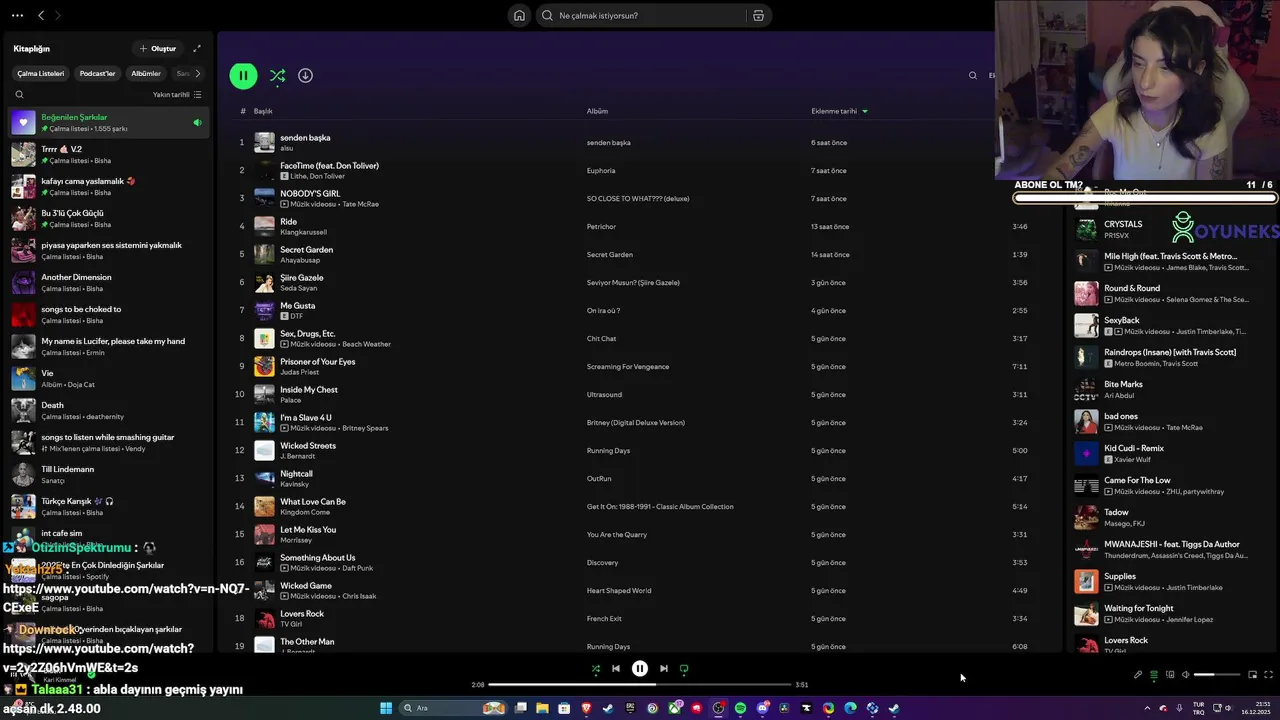The height and width of the screenshot is (720, 1280).
Task: Open the queue panel icon
Action: 1154,675
